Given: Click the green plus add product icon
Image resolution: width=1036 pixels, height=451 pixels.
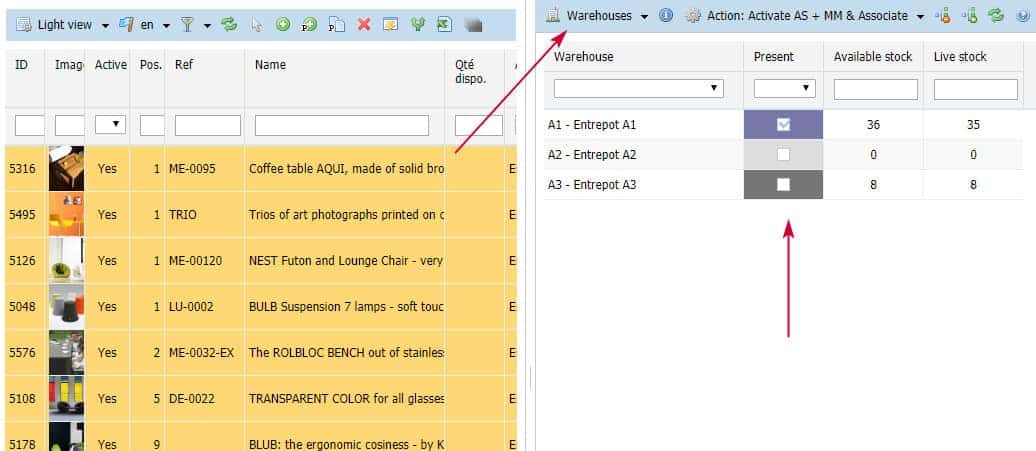Looking at the screenshot, I should pos(283,25).
